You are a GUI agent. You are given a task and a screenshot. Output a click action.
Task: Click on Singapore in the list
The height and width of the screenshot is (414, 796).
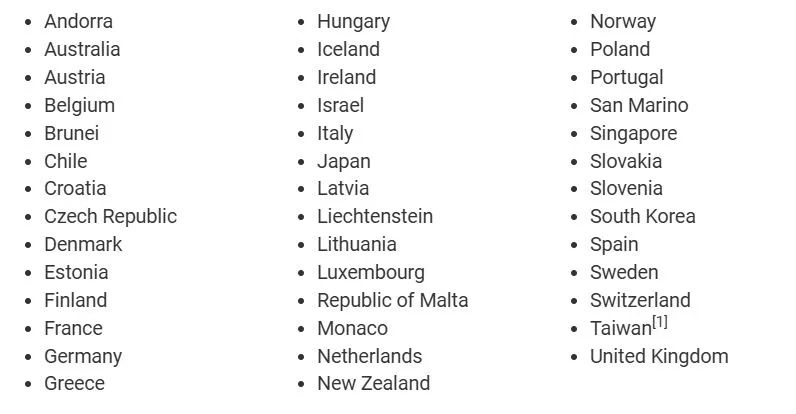(633, 133)
